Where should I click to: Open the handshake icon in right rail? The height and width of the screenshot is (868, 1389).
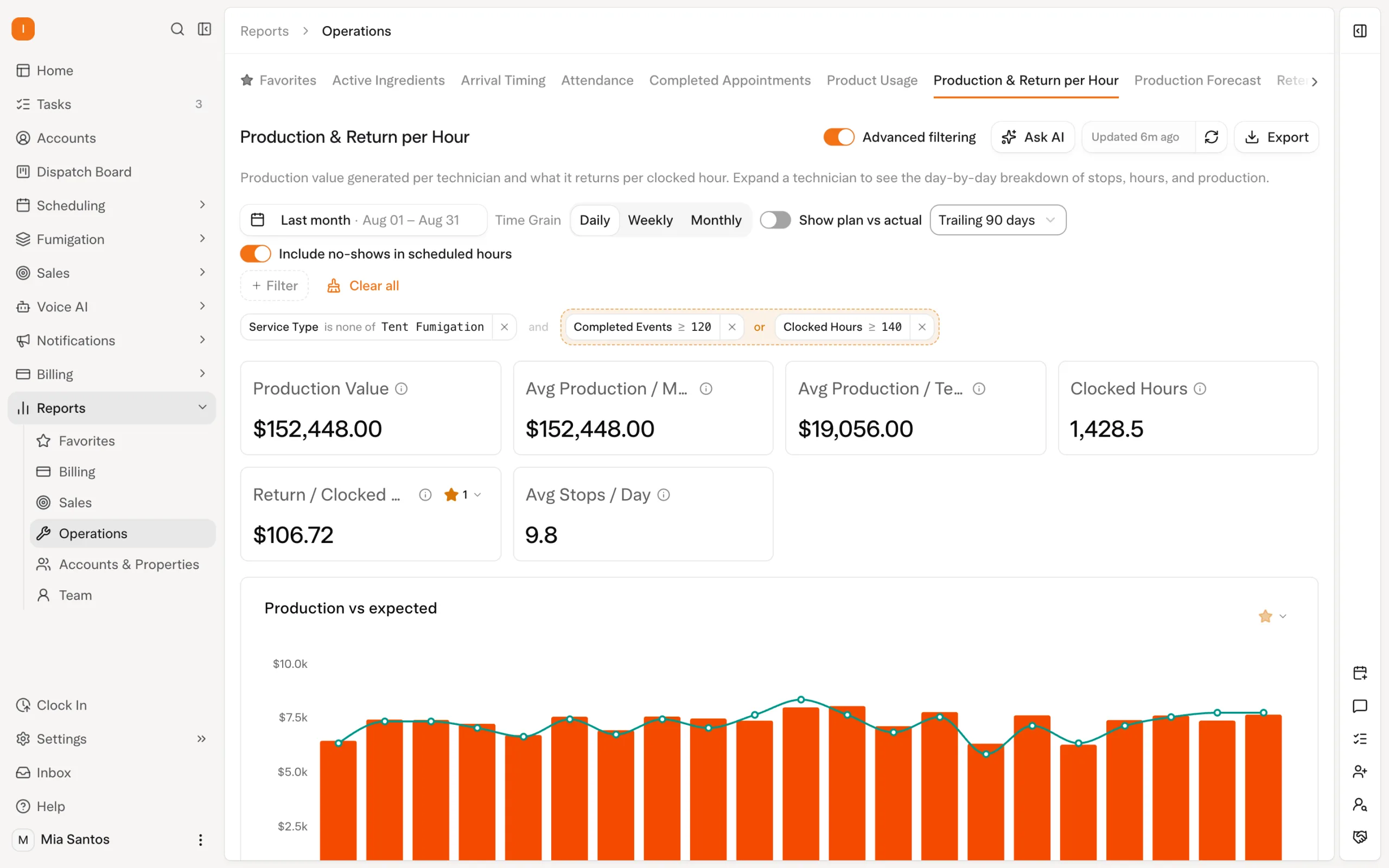coord(1360,837)
